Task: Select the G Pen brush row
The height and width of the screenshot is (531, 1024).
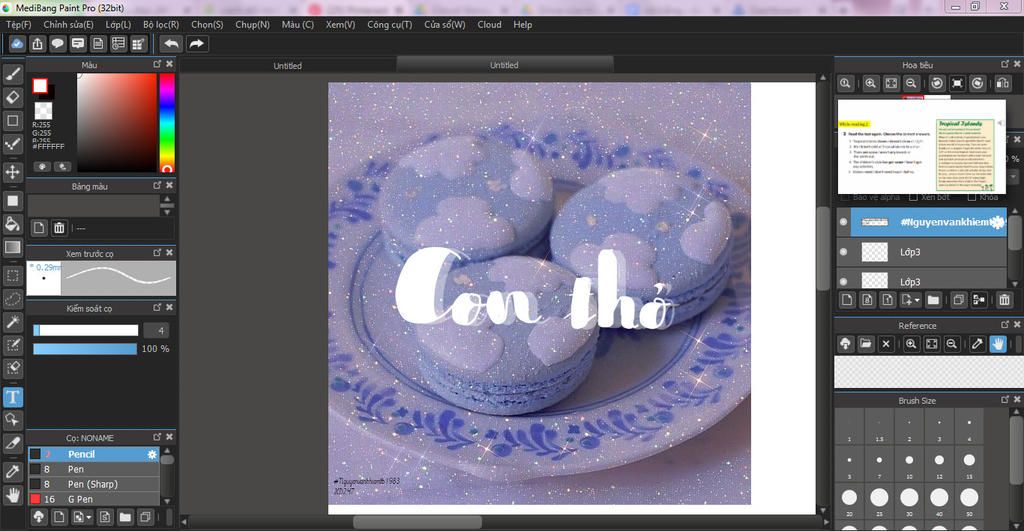Action: tap(93, 499)
